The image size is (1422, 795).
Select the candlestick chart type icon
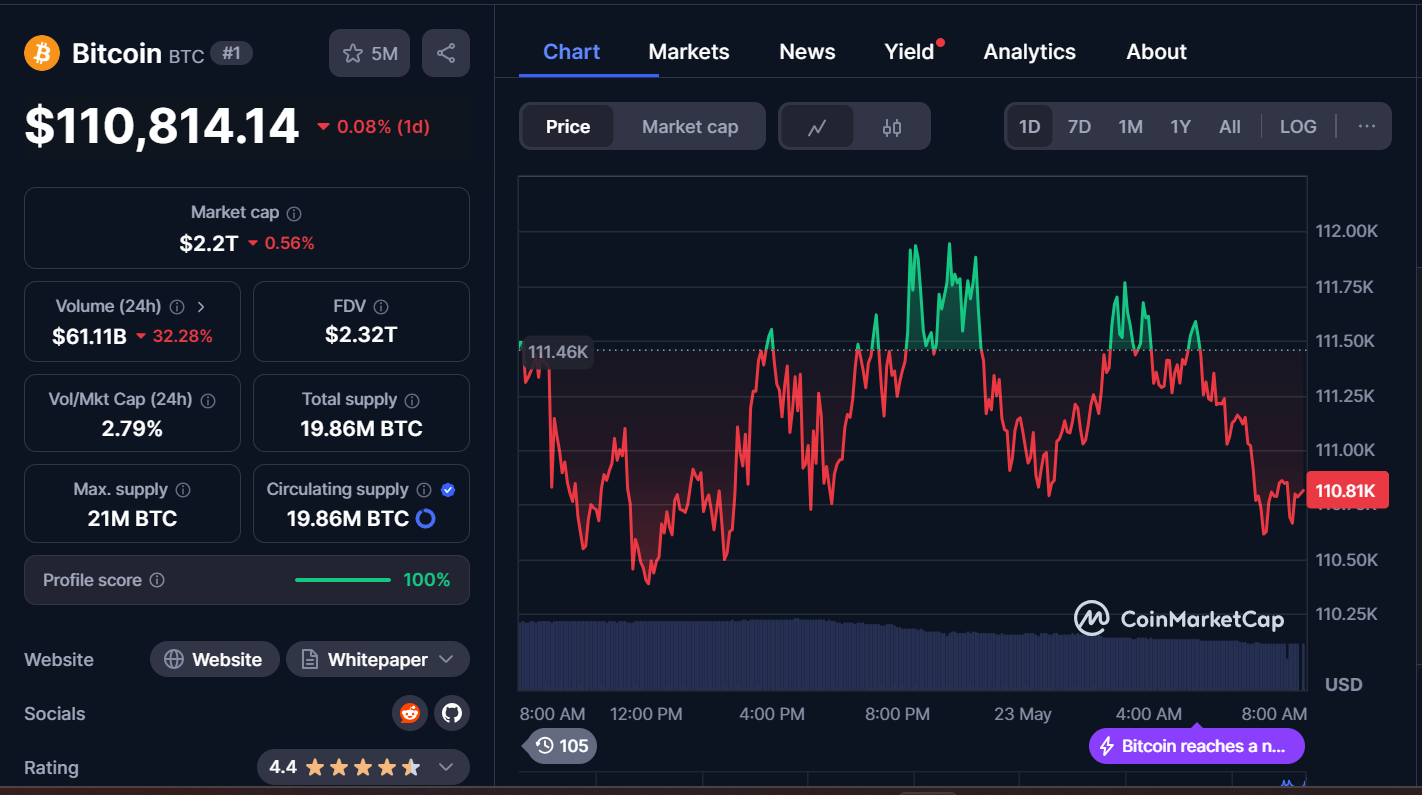(892, 127)
